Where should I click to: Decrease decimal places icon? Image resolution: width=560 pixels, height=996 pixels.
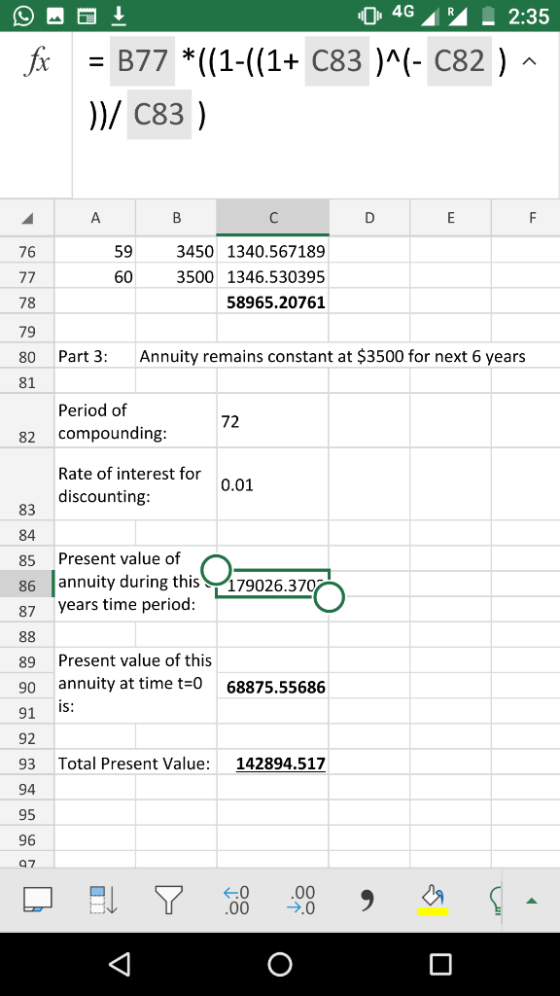(301, 900)
